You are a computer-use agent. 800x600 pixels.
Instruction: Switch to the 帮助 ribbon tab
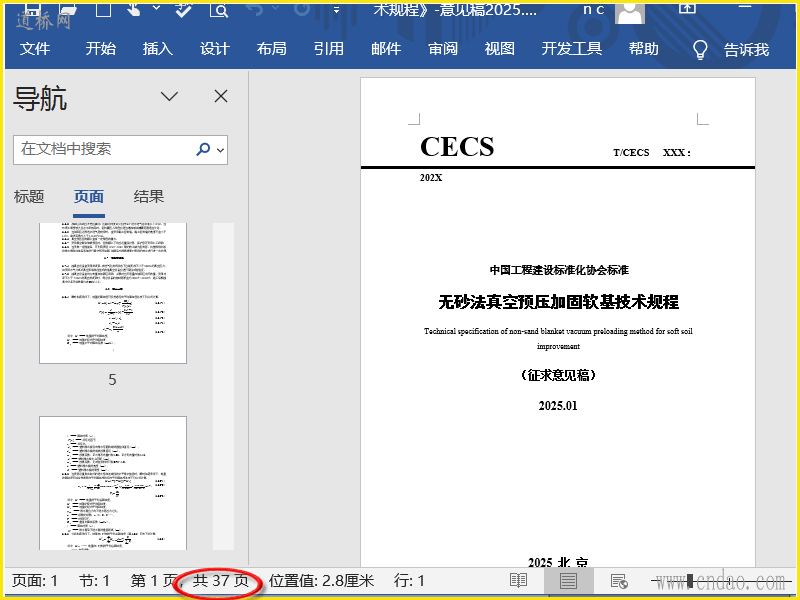click(x=643, y=49)
